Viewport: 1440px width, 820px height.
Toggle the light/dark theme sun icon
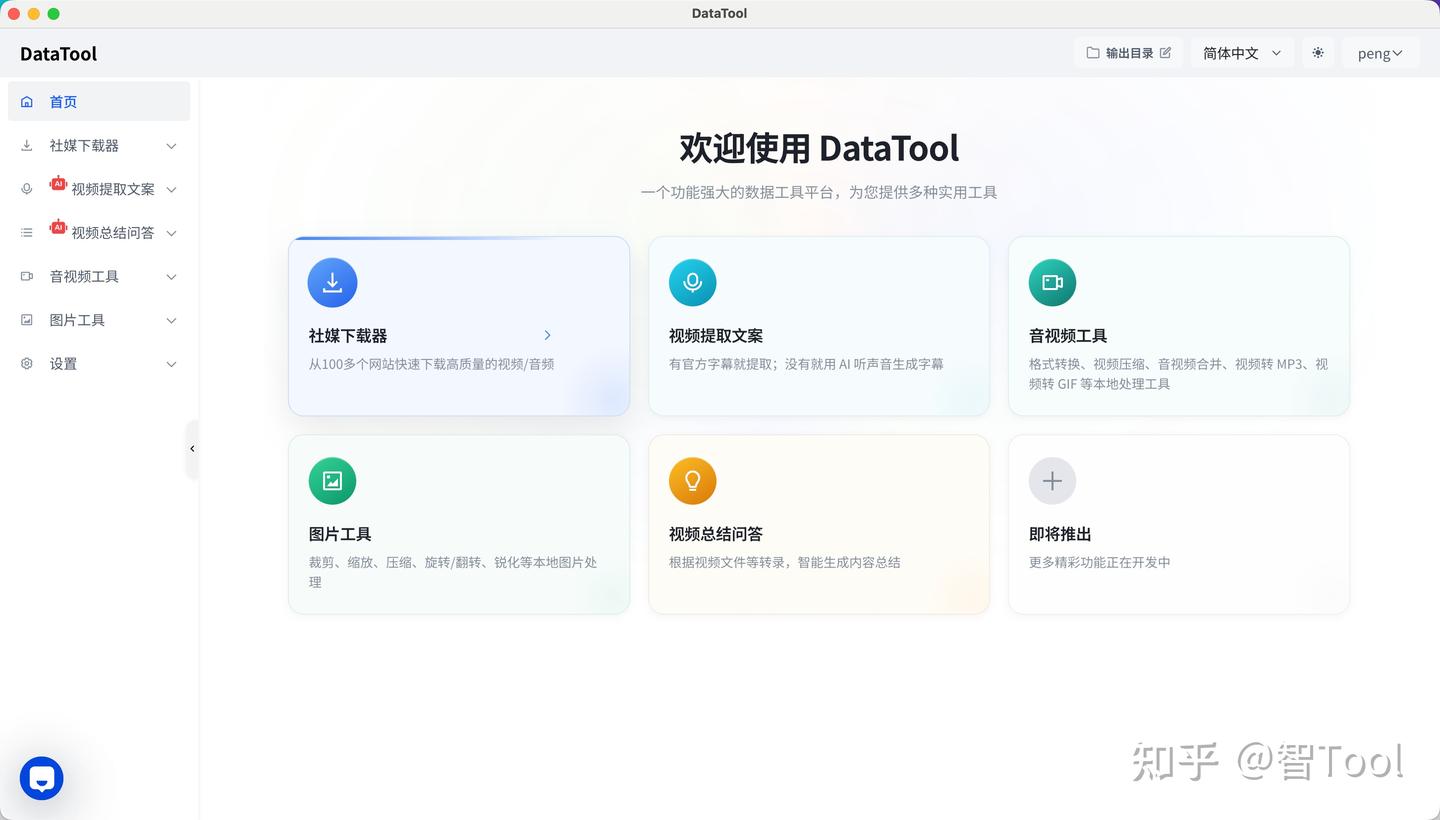tap(1318, 53)
